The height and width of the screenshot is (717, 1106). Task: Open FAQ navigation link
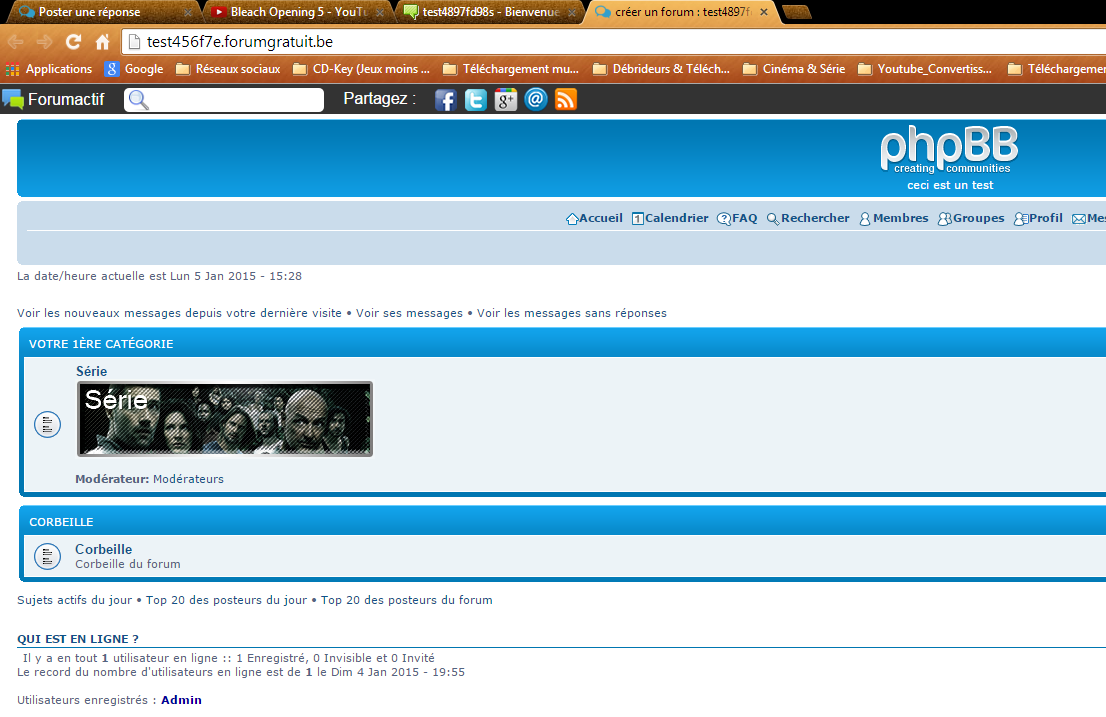737,219
